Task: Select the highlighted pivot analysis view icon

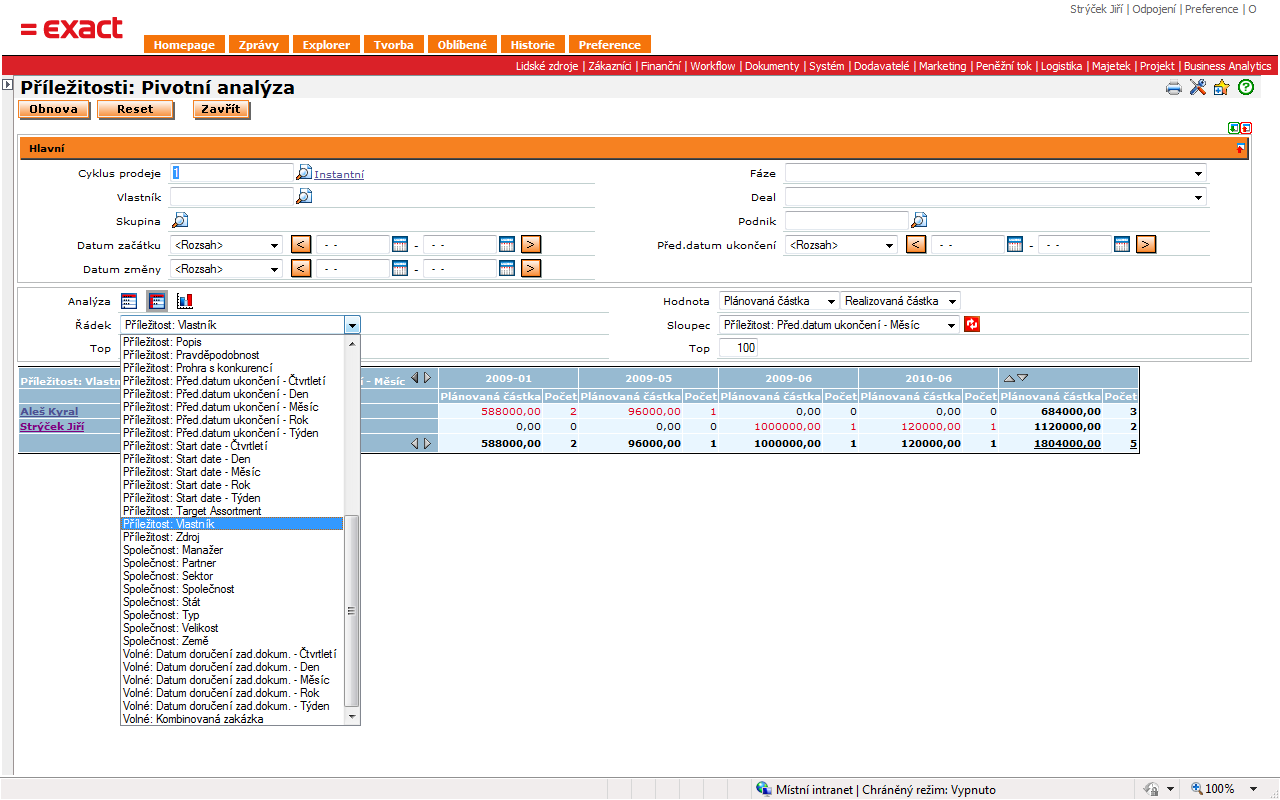Action: point(157,300)
